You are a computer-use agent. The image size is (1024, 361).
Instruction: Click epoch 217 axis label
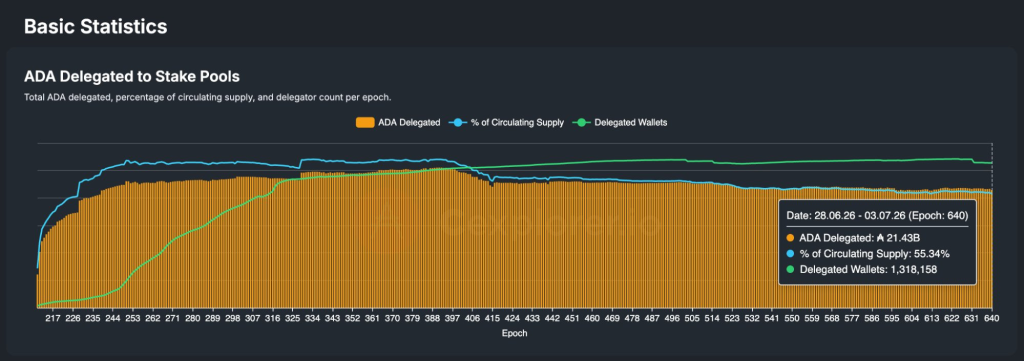(54, 319)
